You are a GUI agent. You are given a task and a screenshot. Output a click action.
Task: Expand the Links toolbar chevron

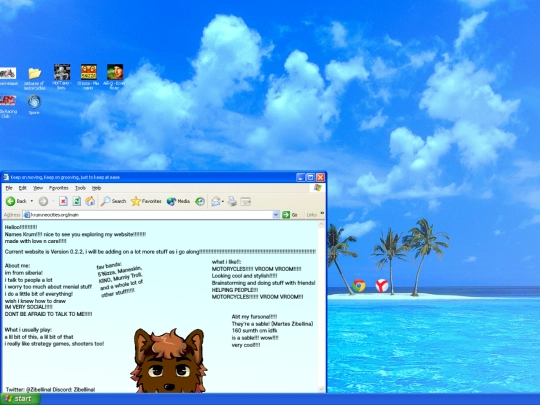pyautogui.click(x=322, y=214)
